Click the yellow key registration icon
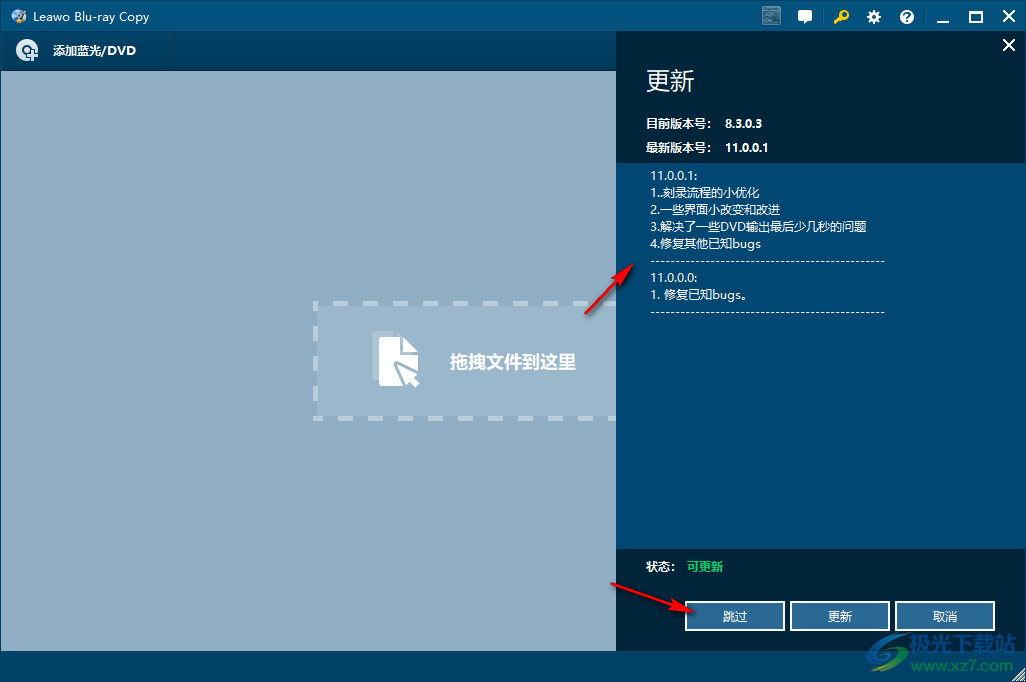Image resolution: width=1026 pixels, height=682 pixels. (x=841, y=17)
